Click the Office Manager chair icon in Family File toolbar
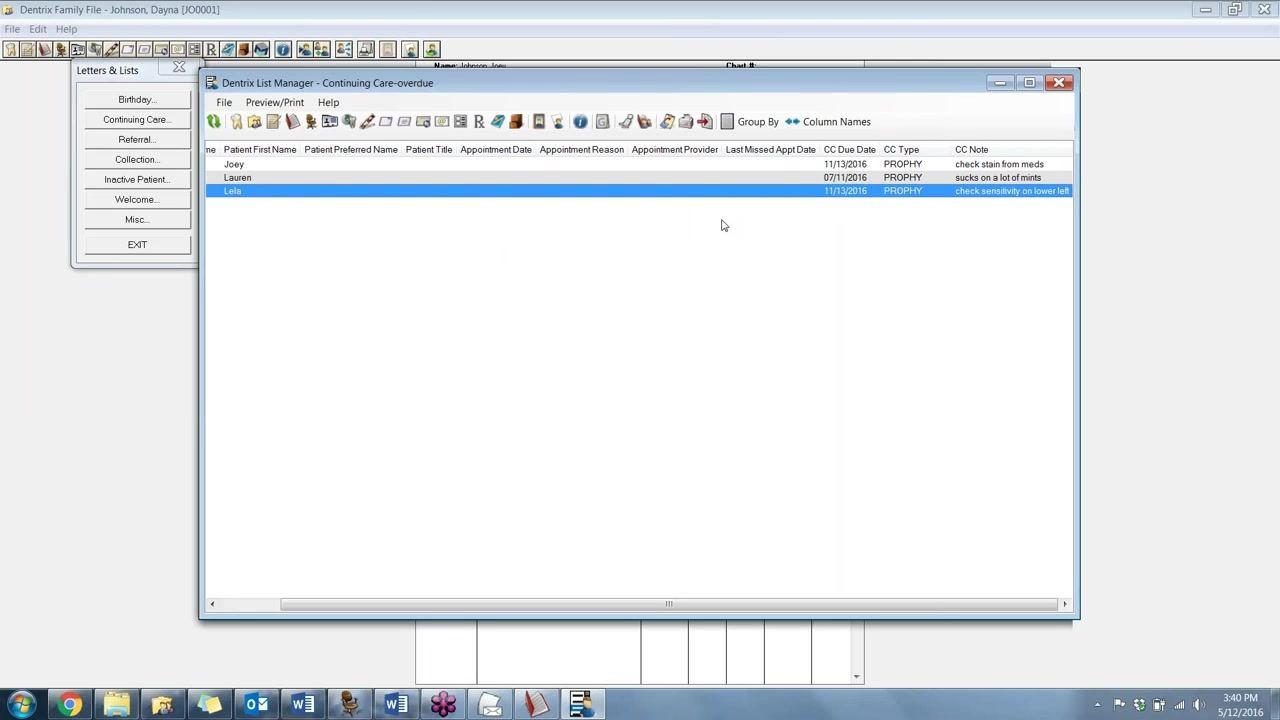The image size is (1280, 720). pos(60,49)
